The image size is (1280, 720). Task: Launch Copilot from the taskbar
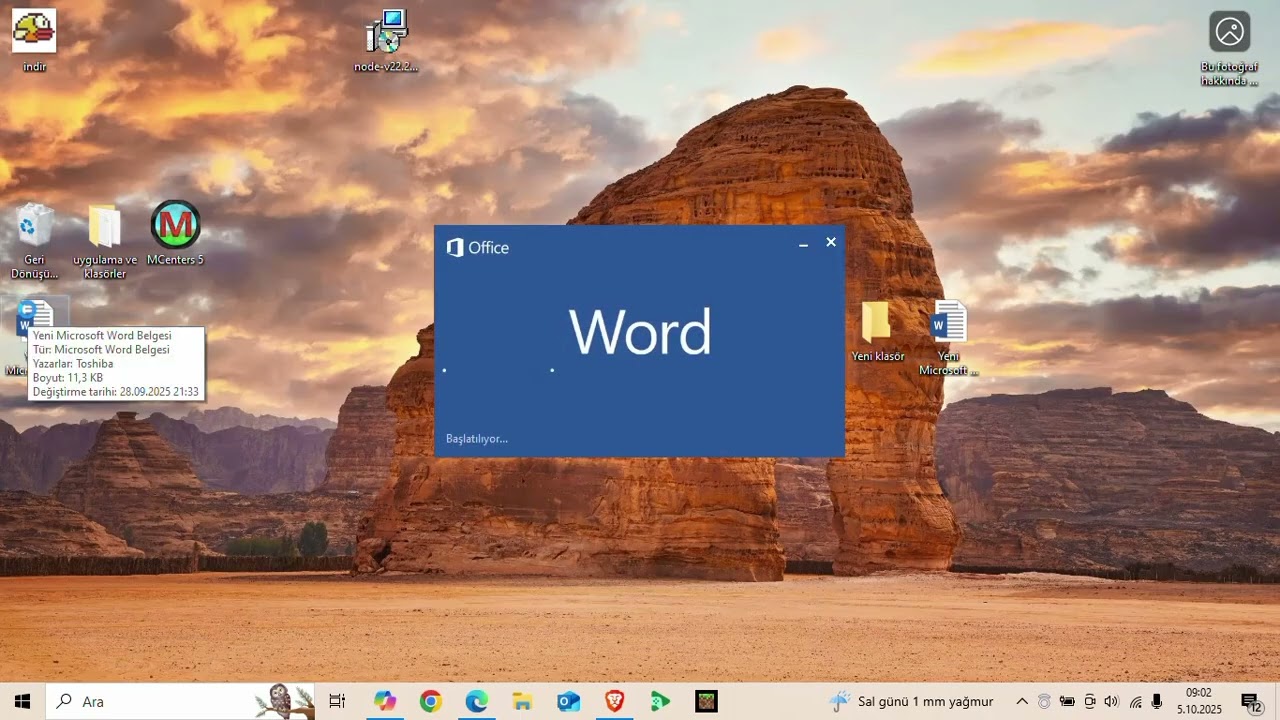pos(385,701)
